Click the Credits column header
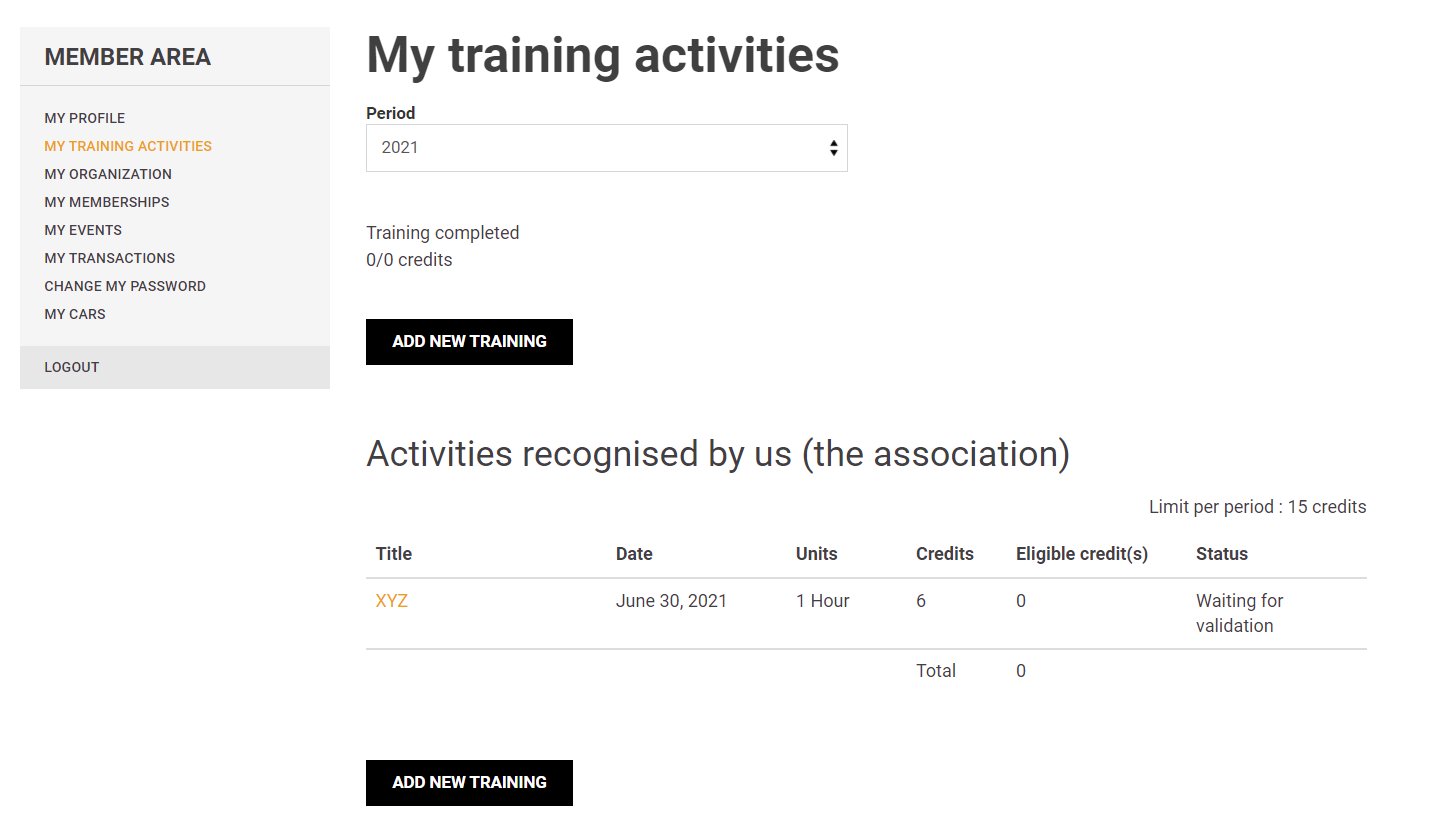This screenshot has width=1431, height=833. click(x=945, y=554)
